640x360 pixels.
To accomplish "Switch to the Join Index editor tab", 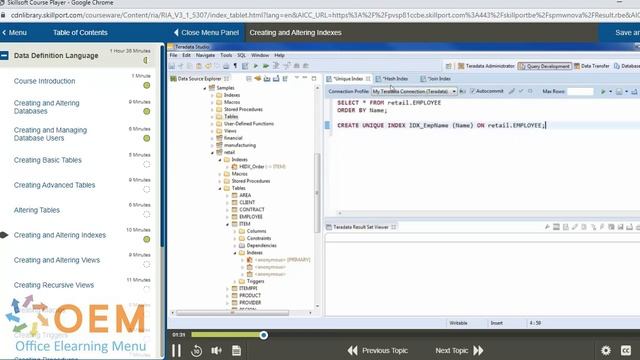I will click(x=436, y=78).
